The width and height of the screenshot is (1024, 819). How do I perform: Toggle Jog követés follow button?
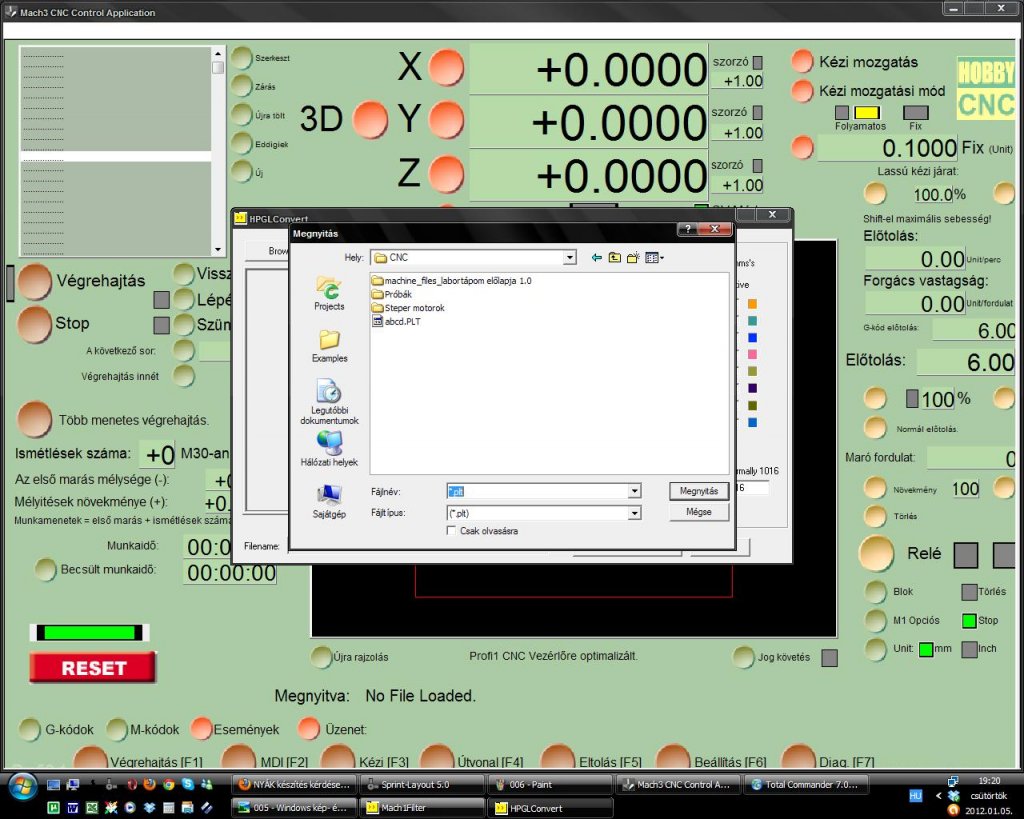[743, 657]
